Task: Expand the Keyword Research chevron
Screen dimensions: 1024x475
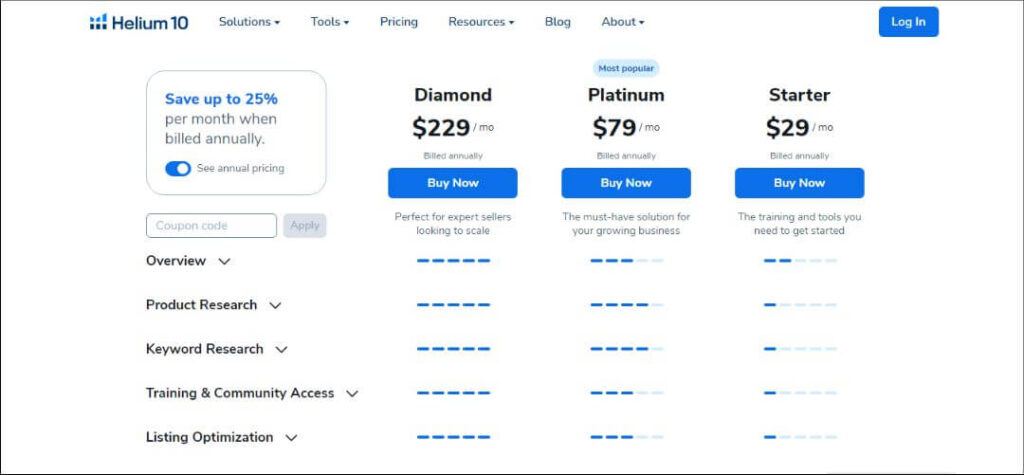Action: point(281,350)
